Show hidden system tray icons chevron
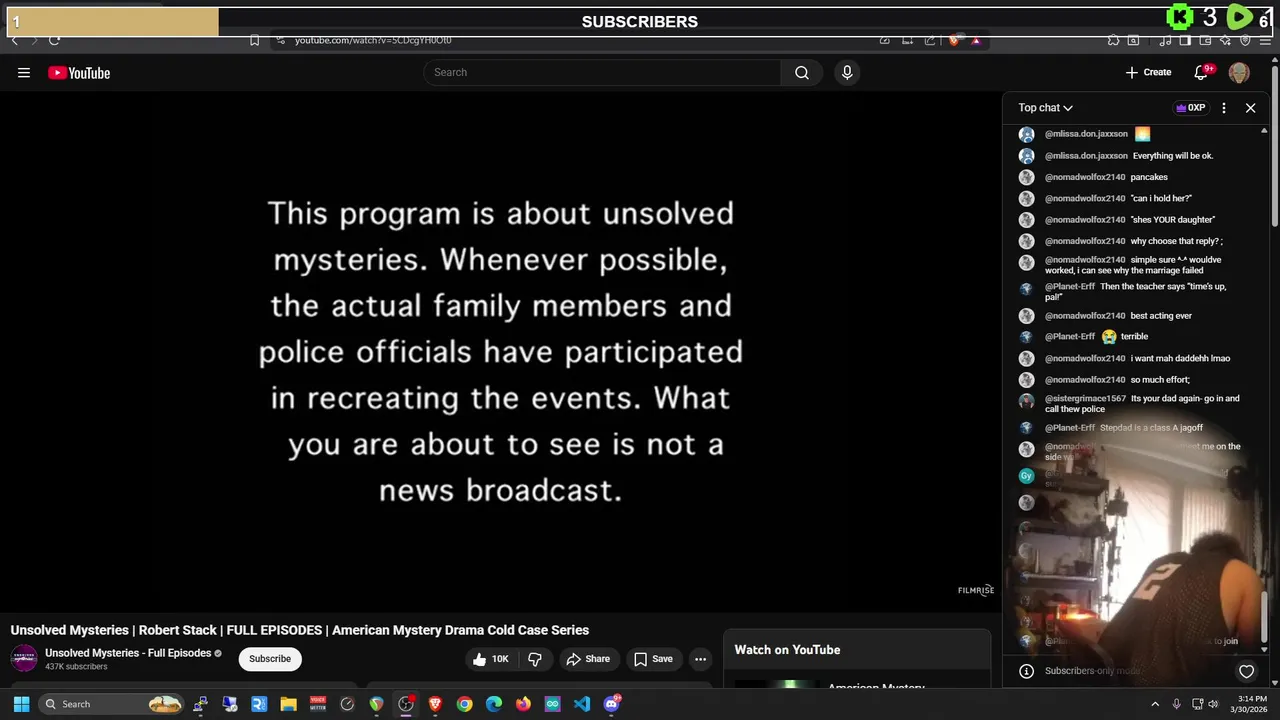The image size is (1280, 720). click(x=1155, y=704)
